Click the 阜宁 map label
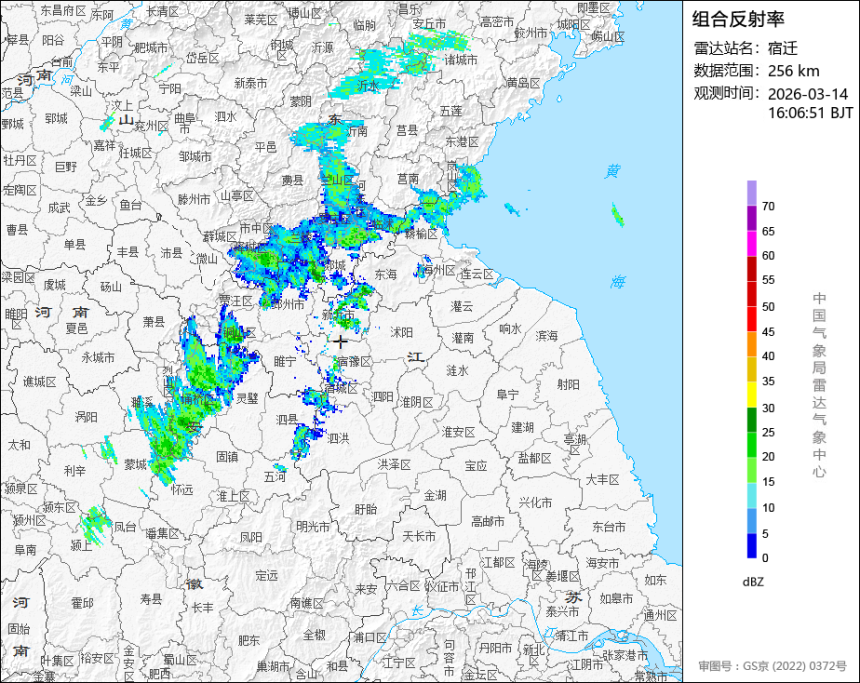860x683 pixels. [507, 394]
